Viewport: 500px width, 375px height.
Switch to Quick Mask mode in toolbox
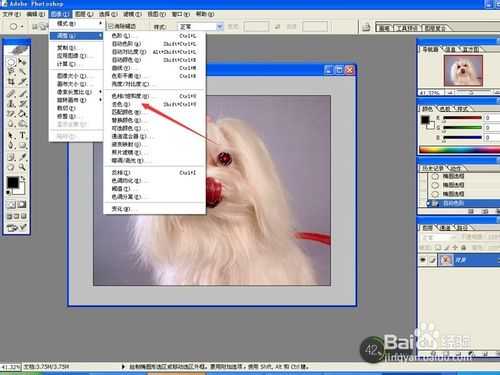(x=22, y=205)
